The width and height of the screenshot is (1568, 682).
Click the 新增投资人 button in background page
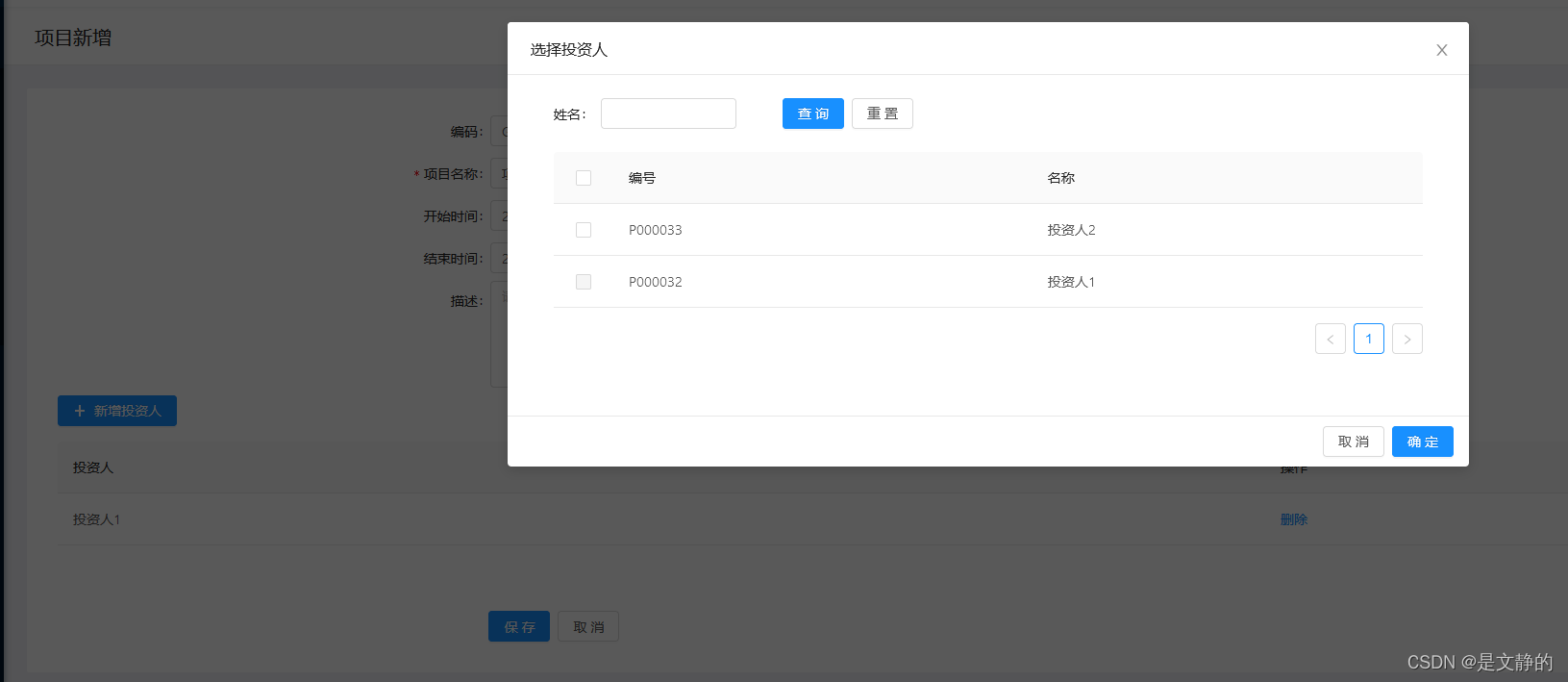(117, 411)
